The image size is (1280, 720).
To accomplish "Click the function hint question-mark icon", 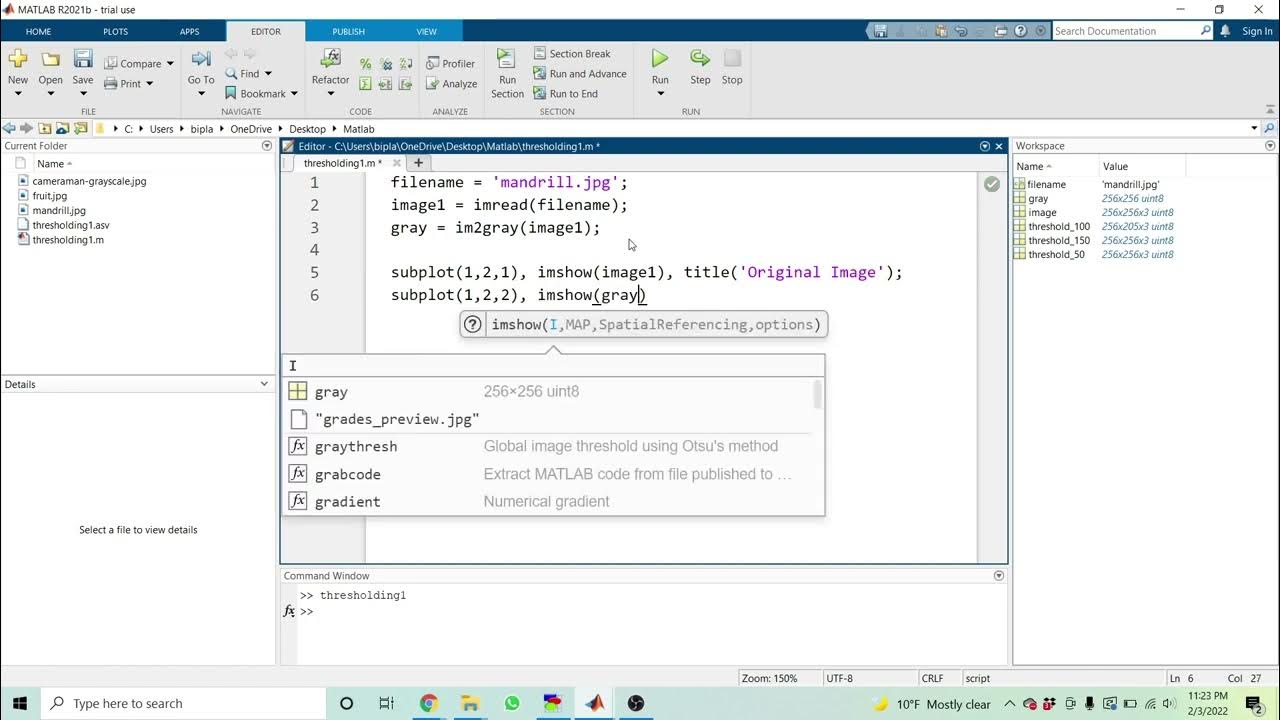I will 473,324.
